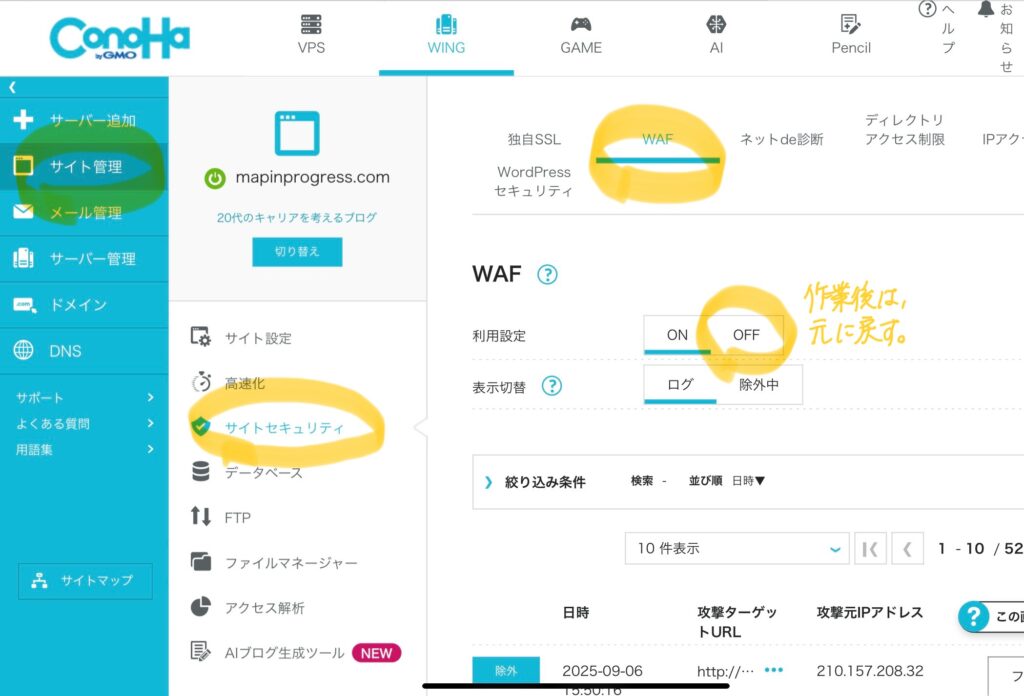Open the 20代のキャリアを考えるブログ link
Image resolution: width=1024 pixels, height=696 pixels.
296,217
